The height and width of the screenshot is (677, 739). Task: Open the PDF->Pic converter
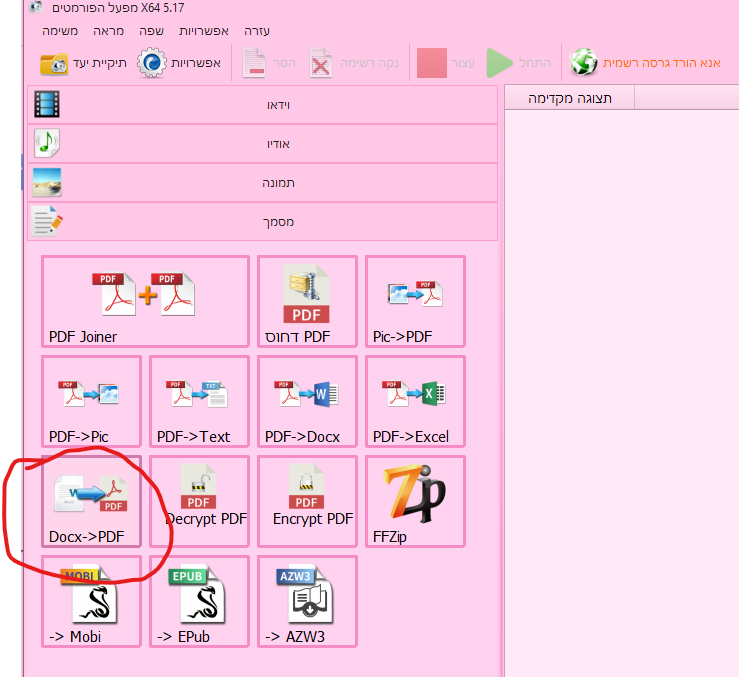[x=91, y=401]
